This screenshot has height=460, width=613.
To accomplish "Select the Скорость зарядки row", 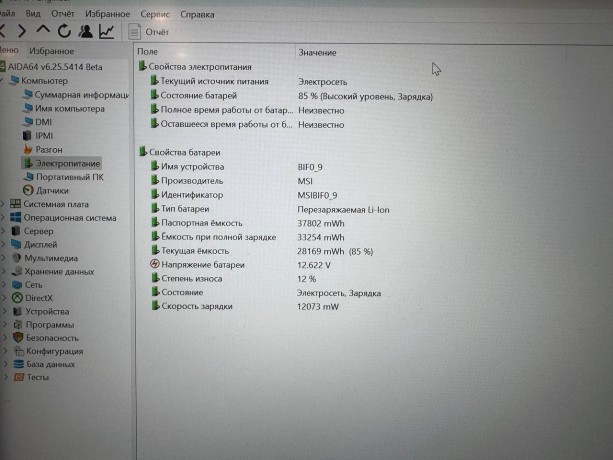I will point(245,306).
